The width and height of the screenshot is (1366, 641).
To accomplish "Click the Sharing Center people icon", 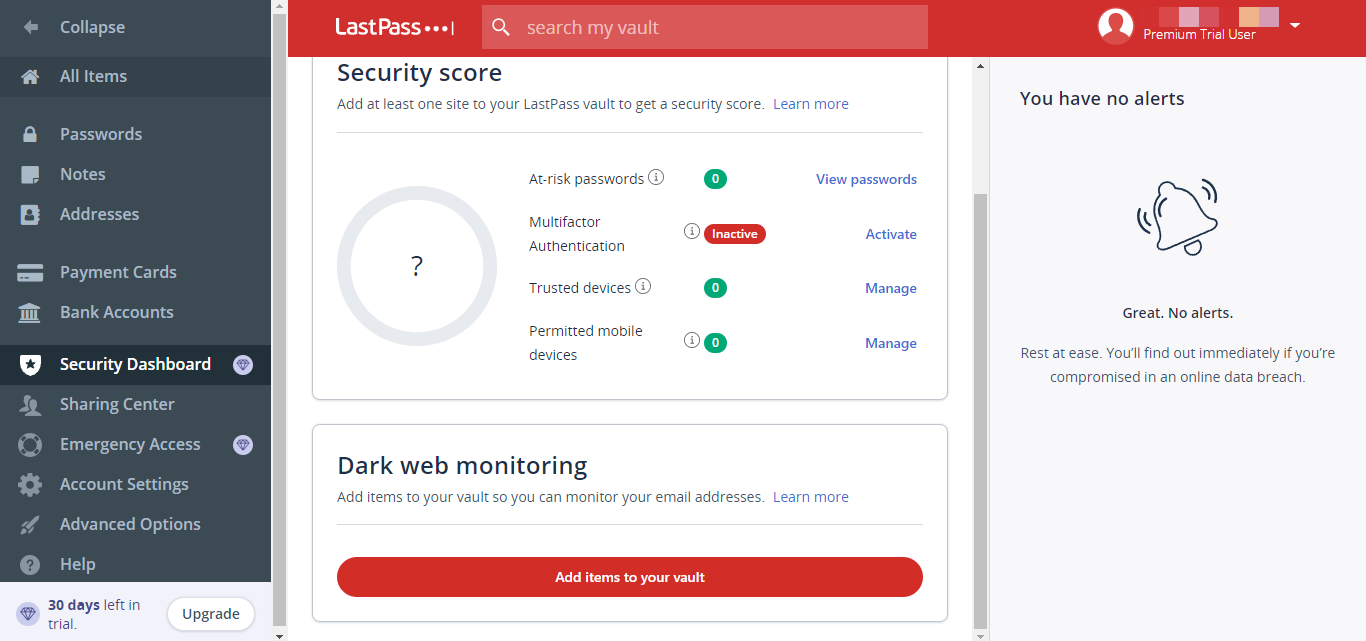I will [x=30, y=404].
